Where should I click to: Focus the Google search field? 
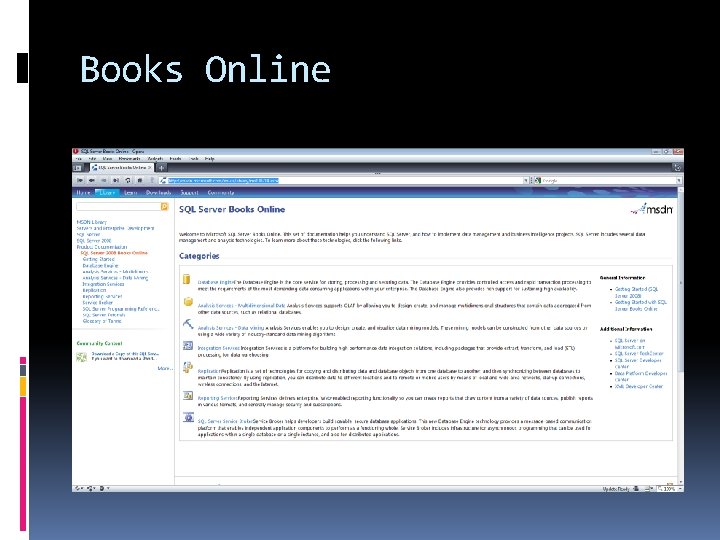[x=609, y=180]
